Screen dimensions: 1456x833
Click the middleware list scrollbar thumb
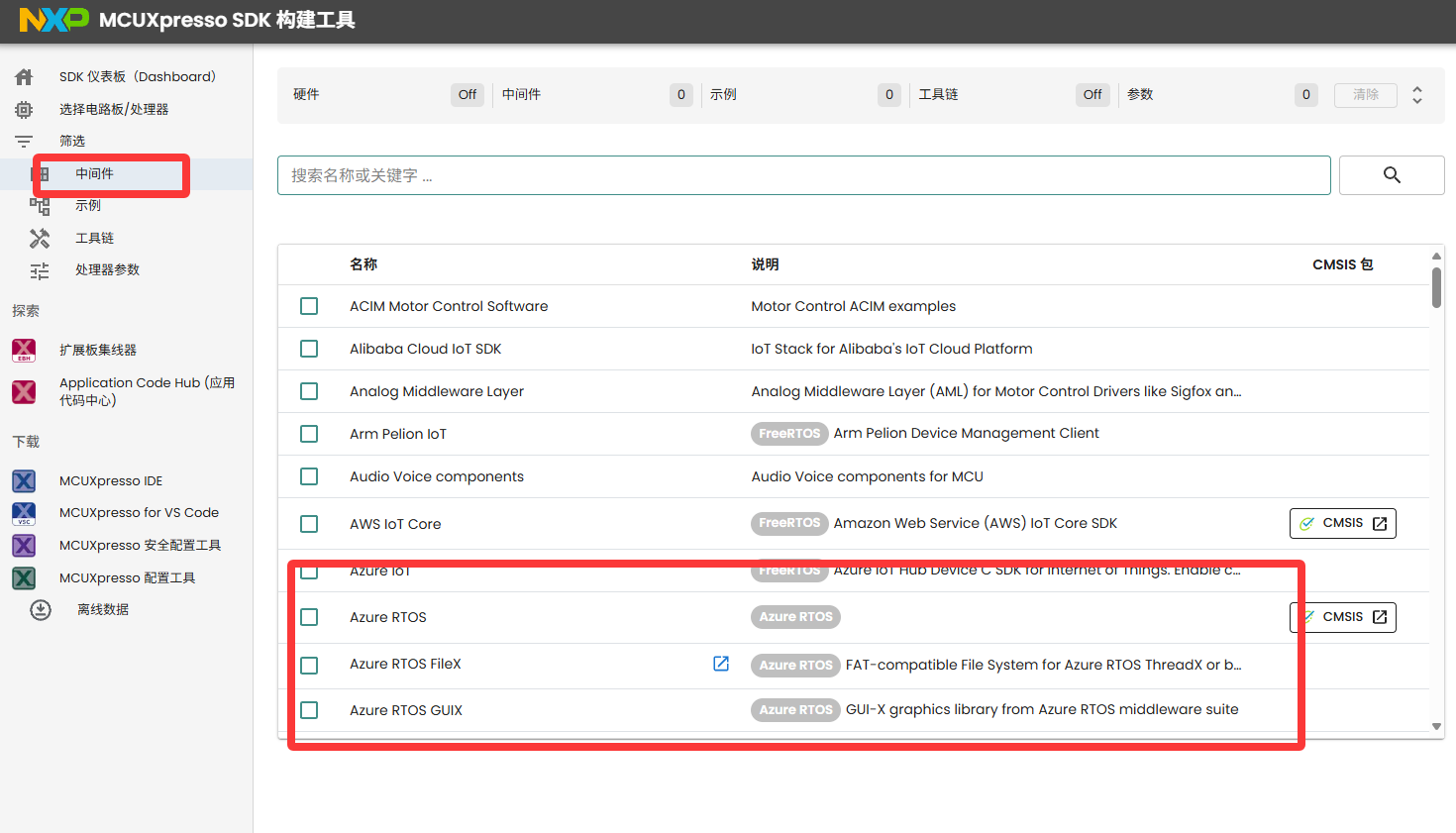click(1436, 287)
